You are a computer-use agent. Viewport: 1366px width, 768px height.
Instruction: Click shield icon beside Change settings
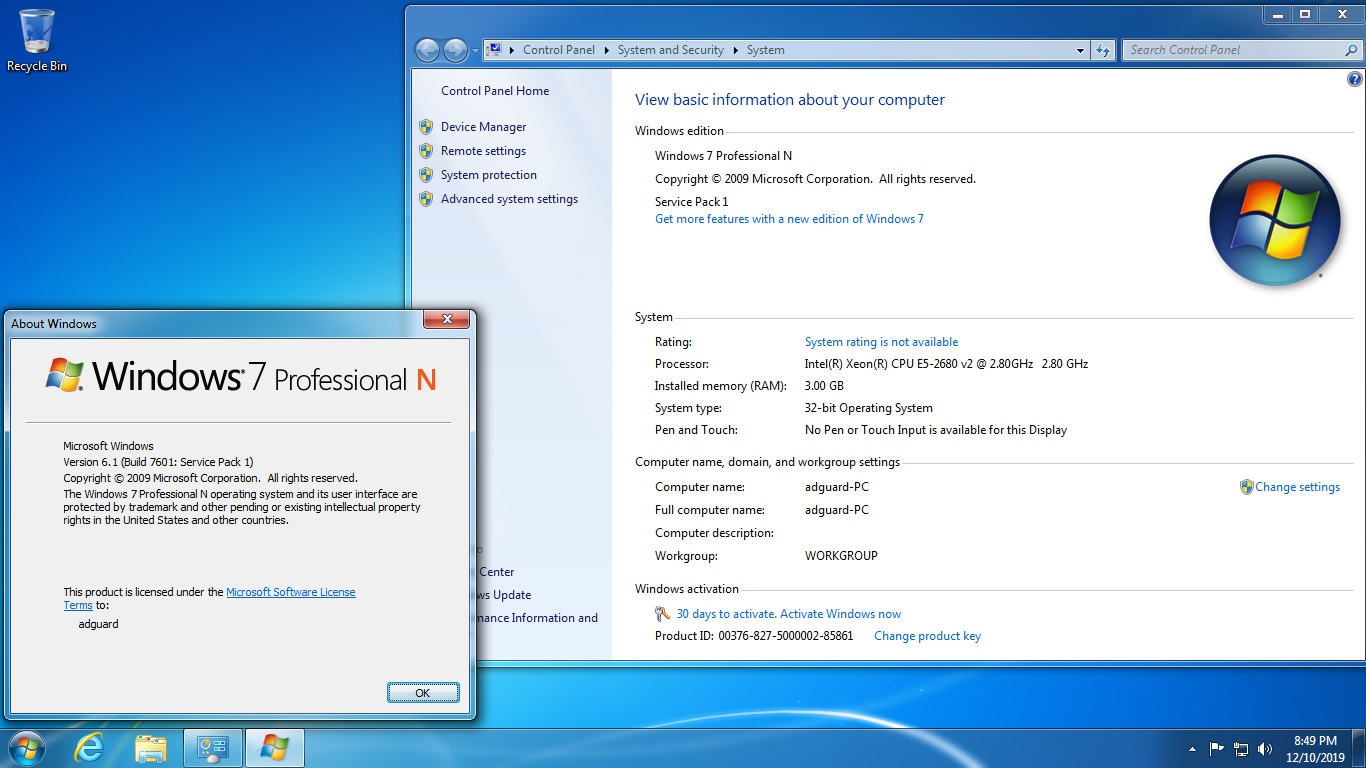coord(1246,487)
